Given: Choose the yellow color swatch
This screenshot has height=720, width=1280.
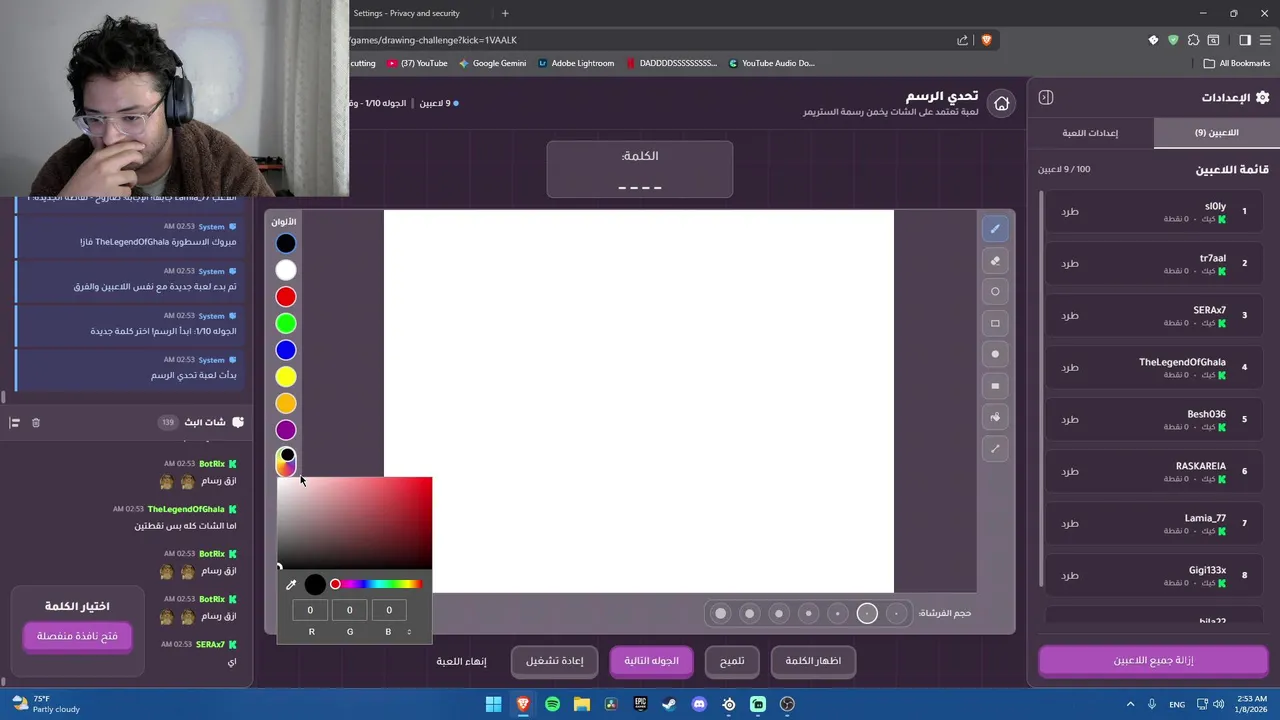Looking at the screenshot, I should coord(286,377).
